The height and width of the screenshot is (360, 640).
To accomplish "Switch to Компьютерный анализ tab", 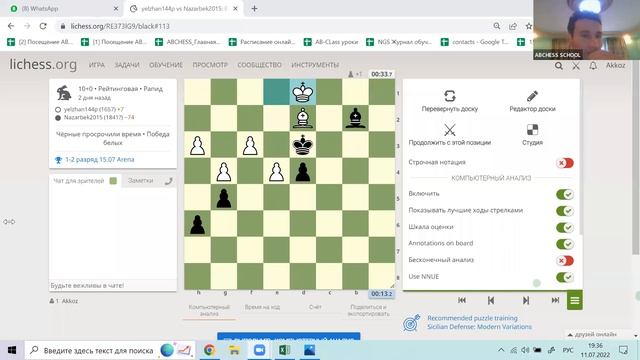I will click(x=209, y=310).
